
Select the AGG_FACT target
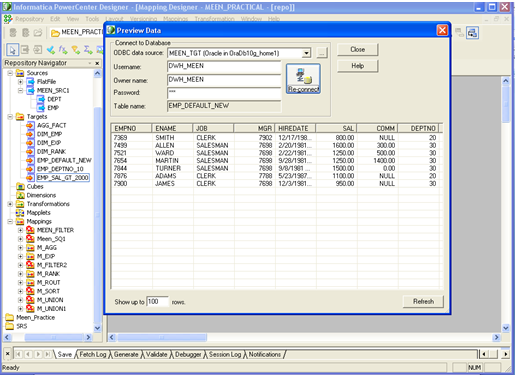coord(52,125)
